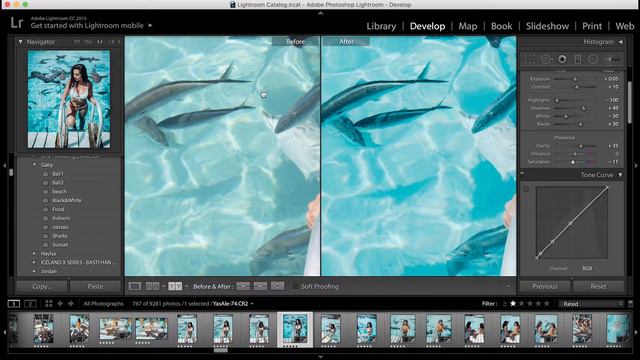
Task: Click the Reset button
Action: coord(598,287)
